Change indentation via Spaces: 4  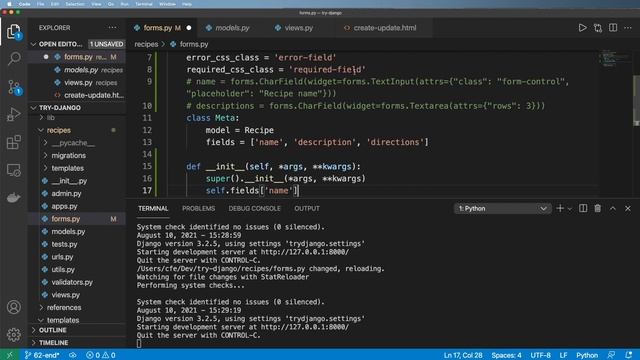[506, 355]
